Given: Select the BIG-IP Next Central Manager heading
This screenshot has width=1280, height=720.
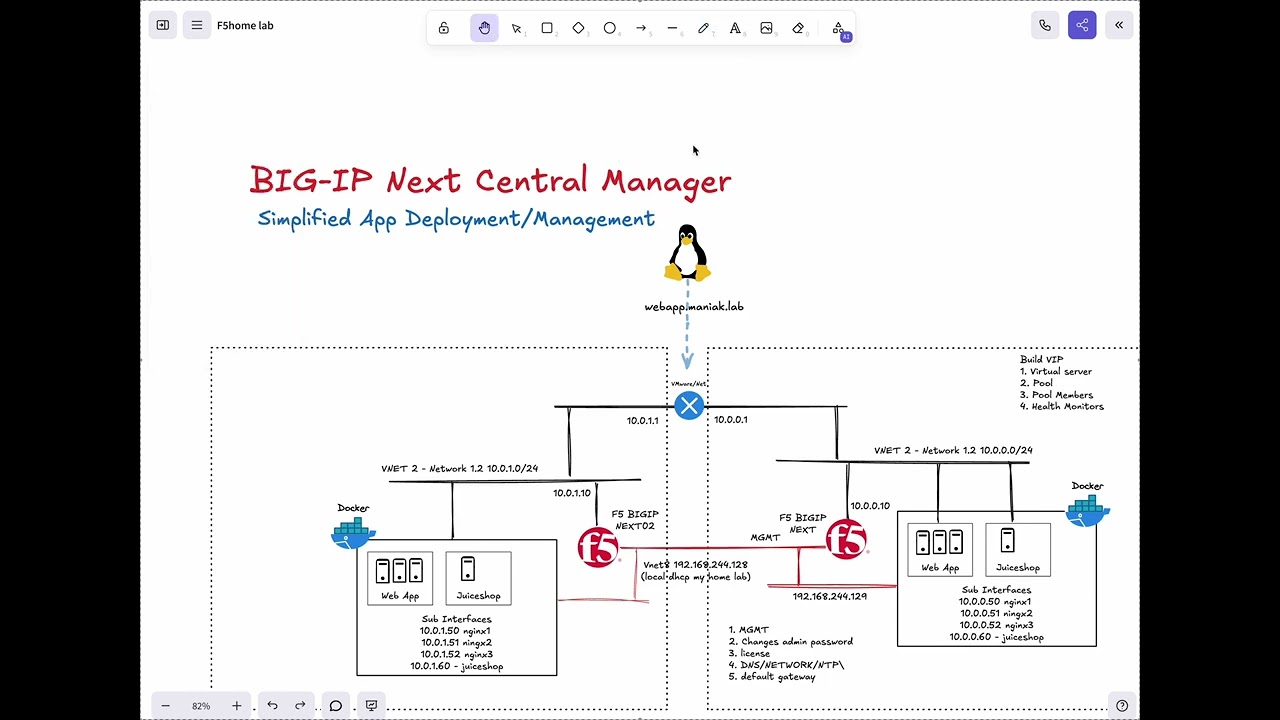Looking at the screenshot, I should pos(490,181).
